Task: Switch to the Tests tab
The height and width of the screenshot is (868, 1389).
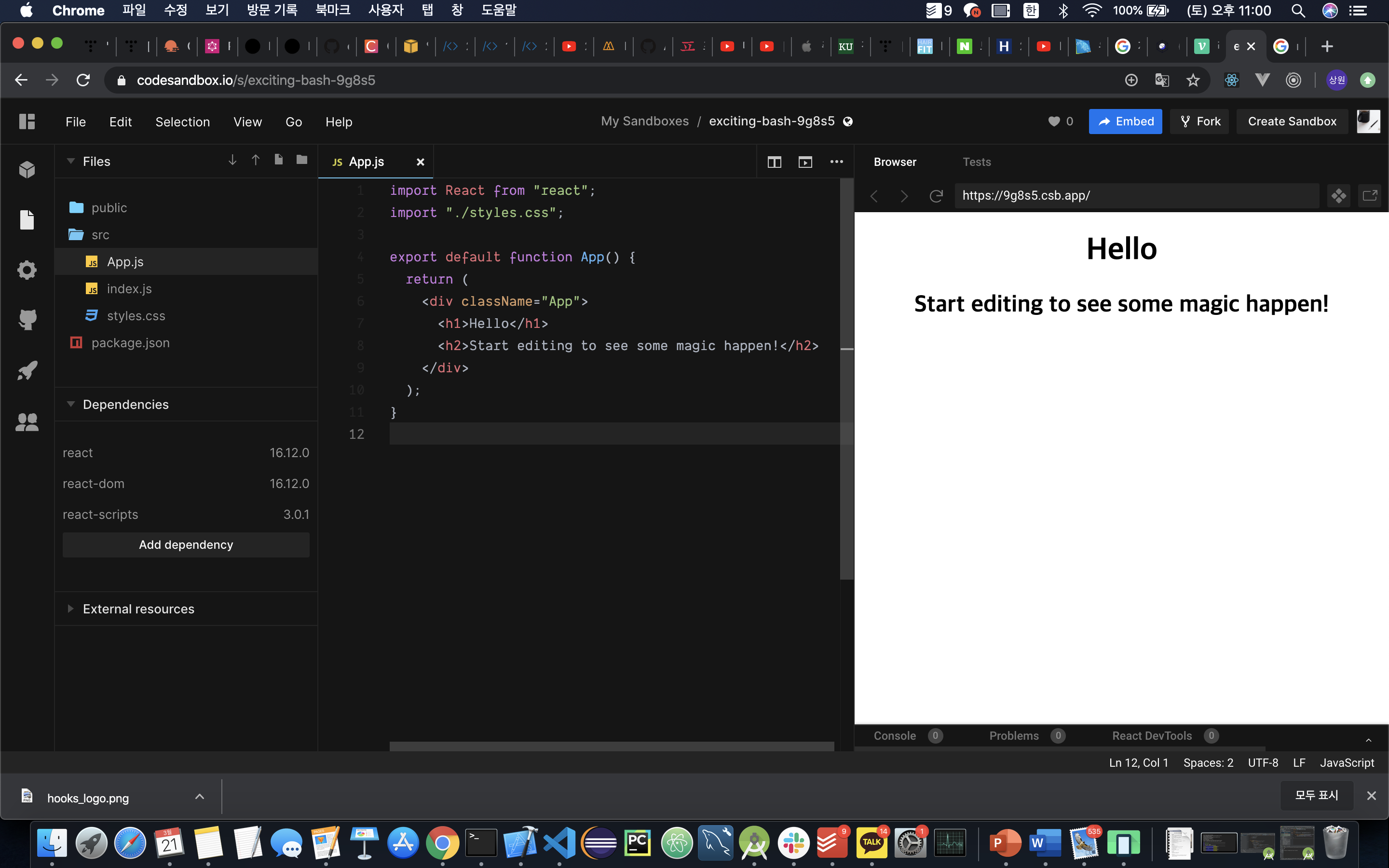Action: 976,162
